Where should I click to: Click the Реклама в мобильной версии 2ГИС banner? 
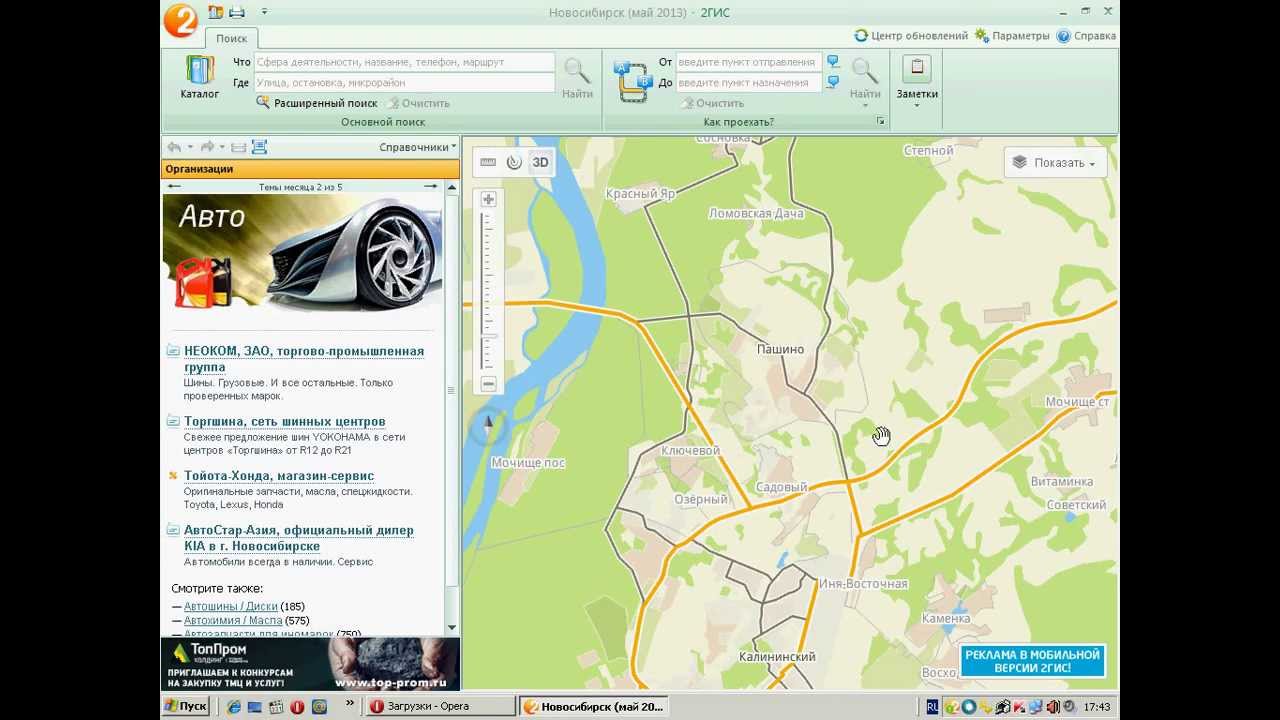point(1033,661)
